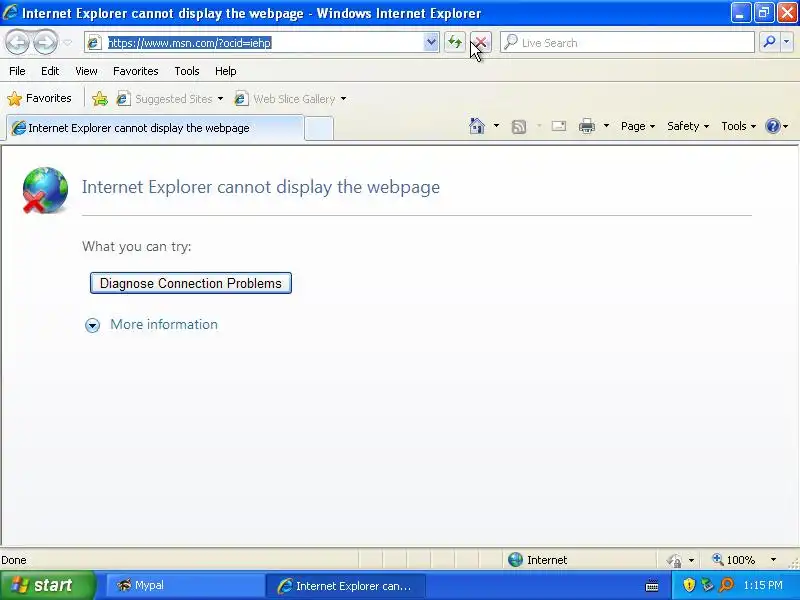Click the green Refresh arrows icon
Viewport: 800px width, 600px height.
point(455,42)
